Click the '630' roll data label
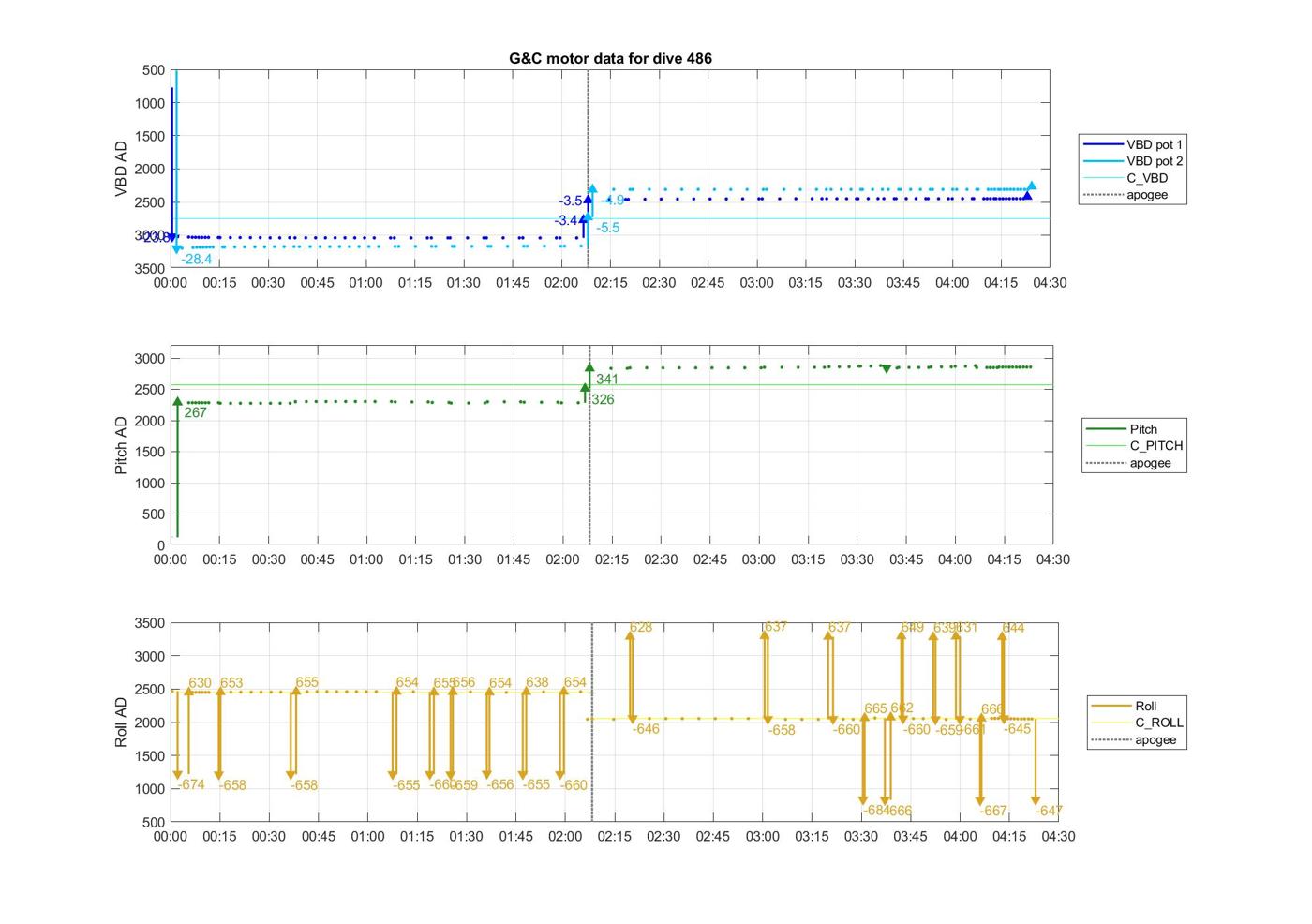 201,683
